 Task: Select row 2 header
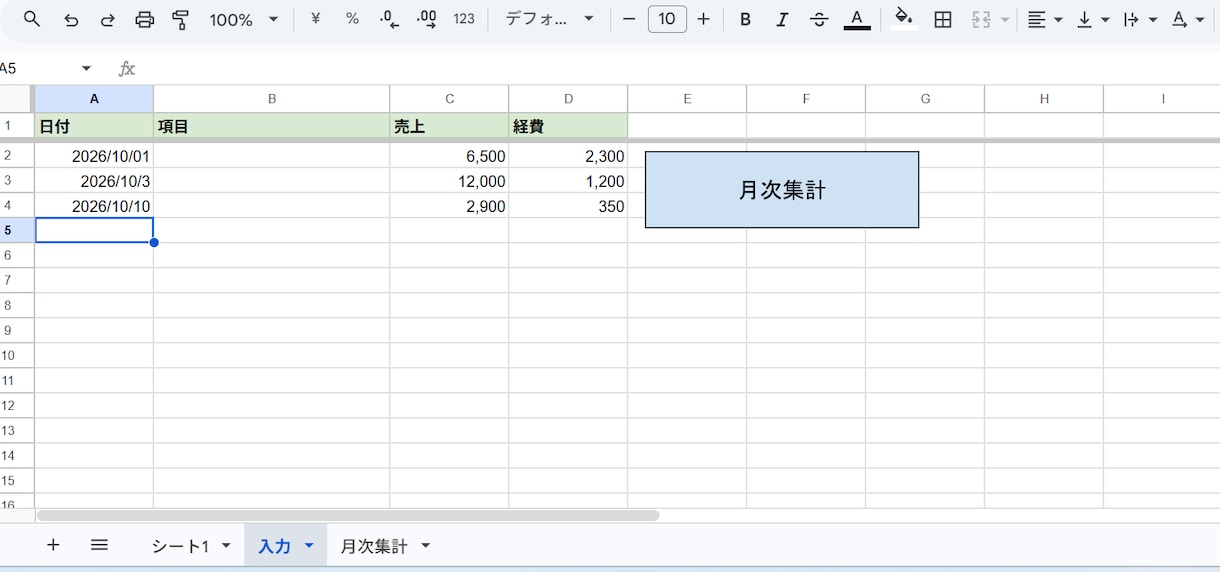click(x=17, y=155)
